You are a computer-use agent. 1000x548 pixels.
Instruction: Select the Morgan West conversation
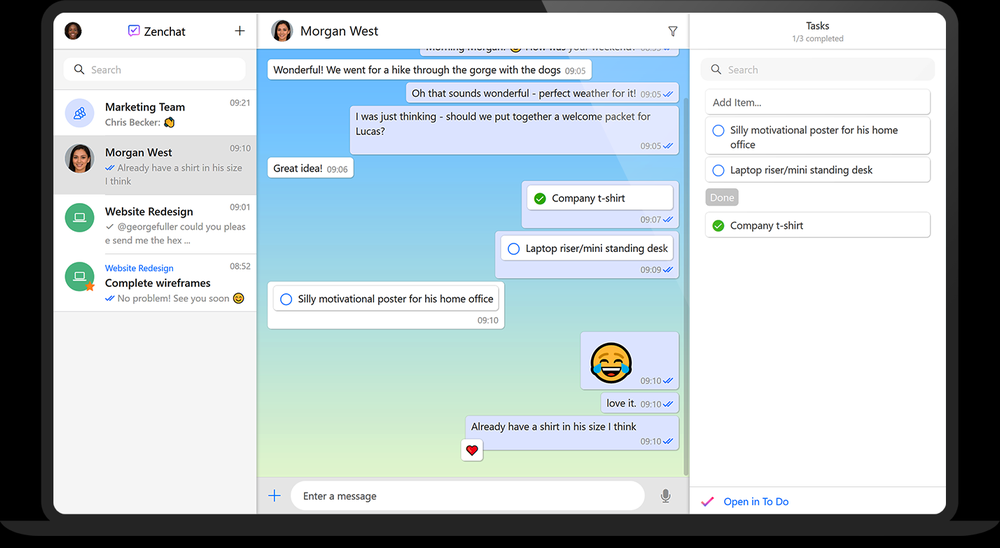point(155,165)
